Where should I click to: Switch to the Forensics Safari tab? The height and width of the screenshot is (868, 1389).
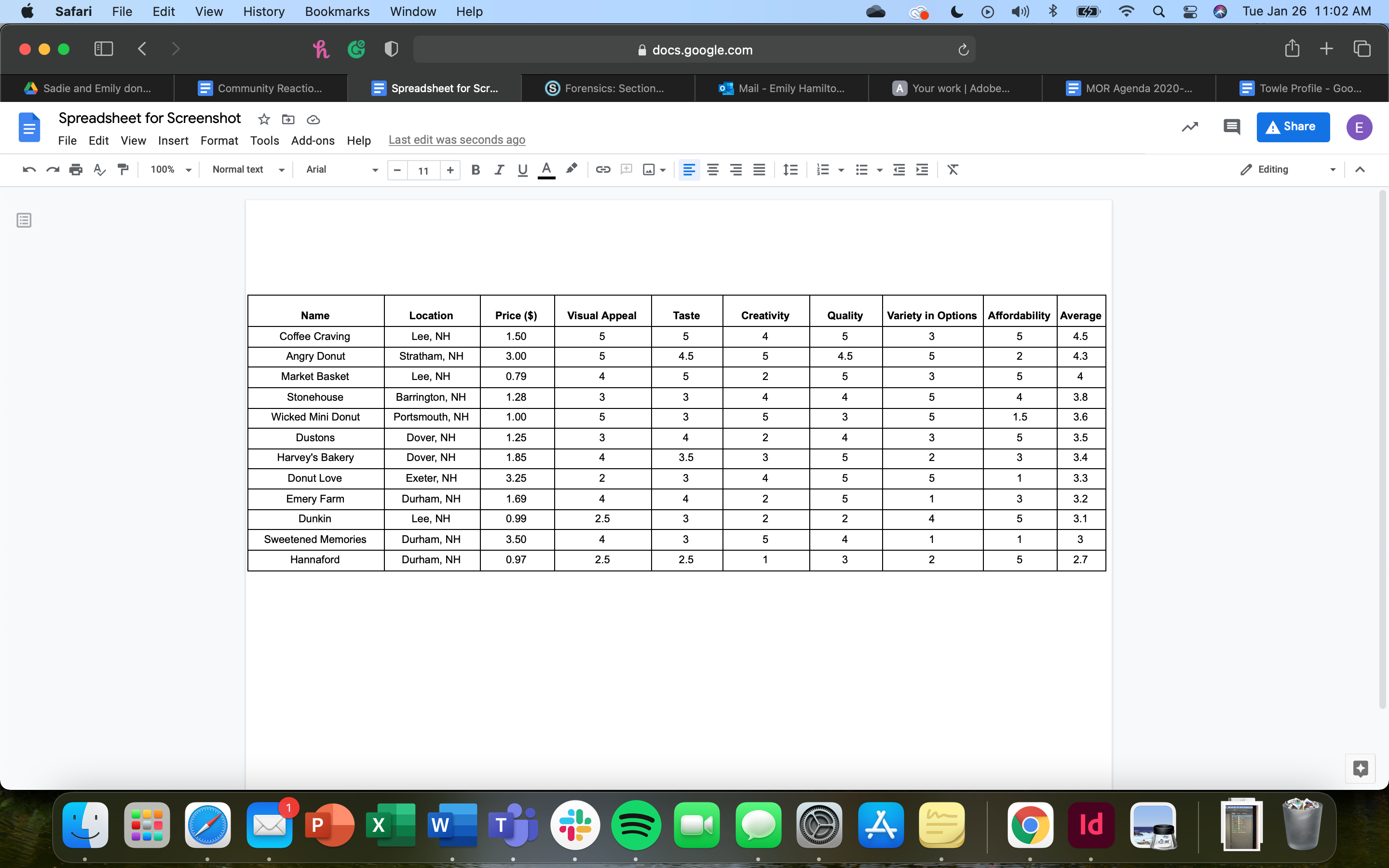[607, 88]
